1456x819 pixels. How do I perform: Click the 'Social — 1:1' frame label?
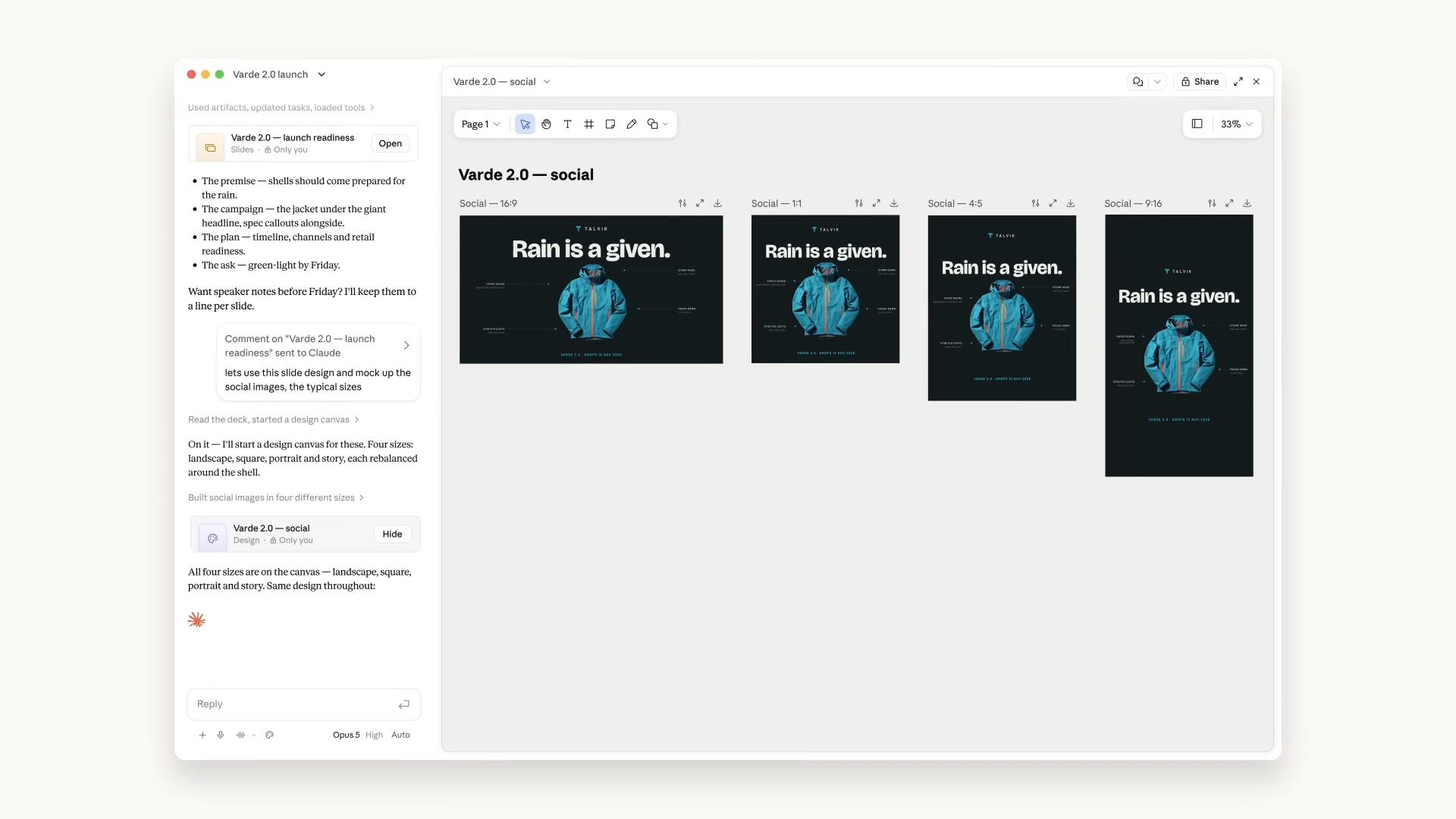click(777, 203)
